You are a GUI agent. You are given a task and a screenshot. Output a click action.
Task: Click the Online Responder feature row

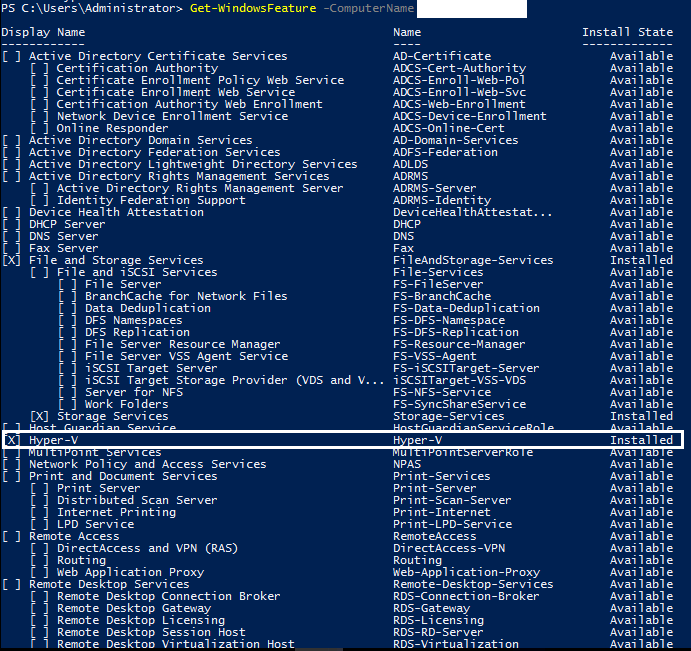351,128
